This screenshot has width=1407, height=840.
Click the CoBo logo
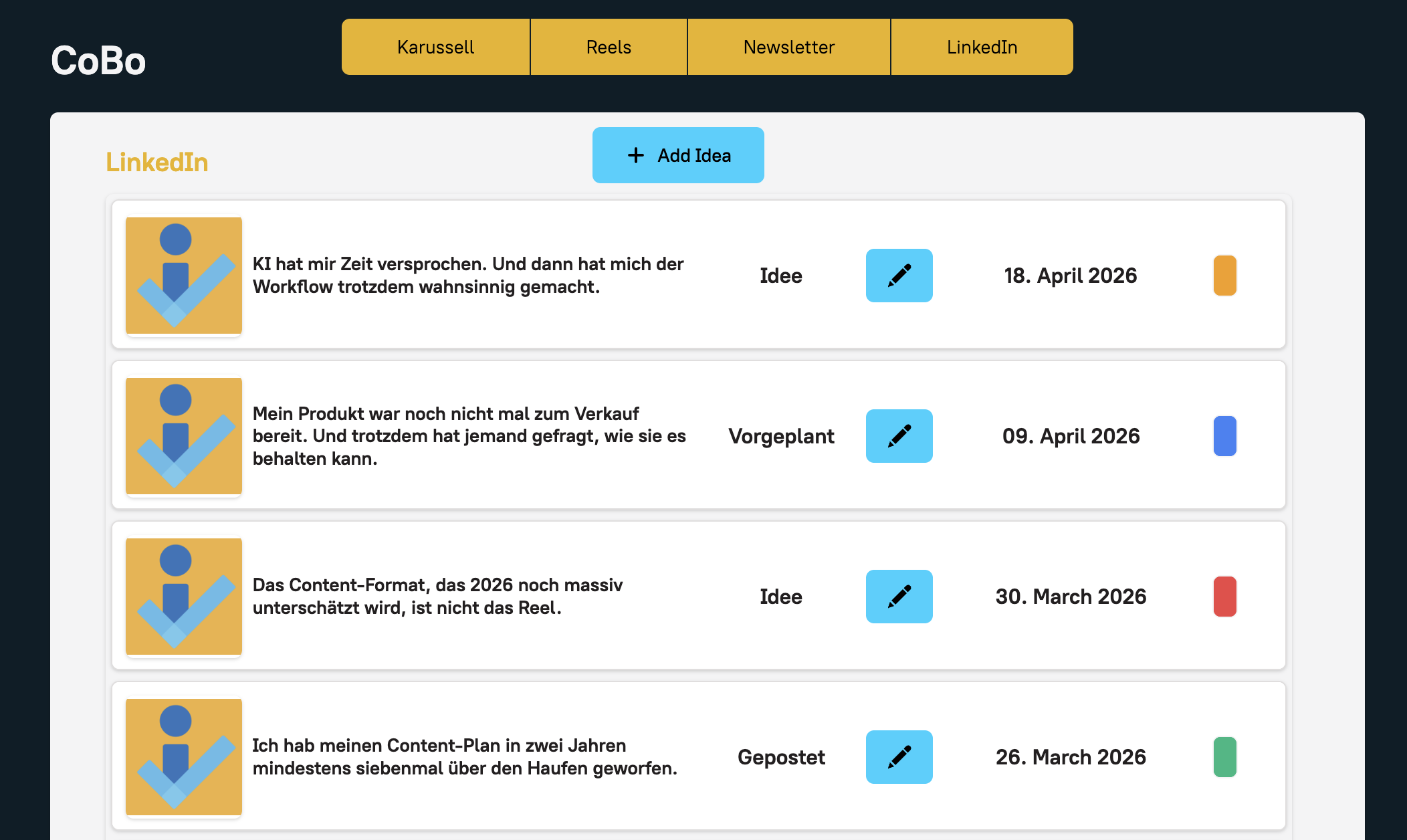click(x=98, y=60)
